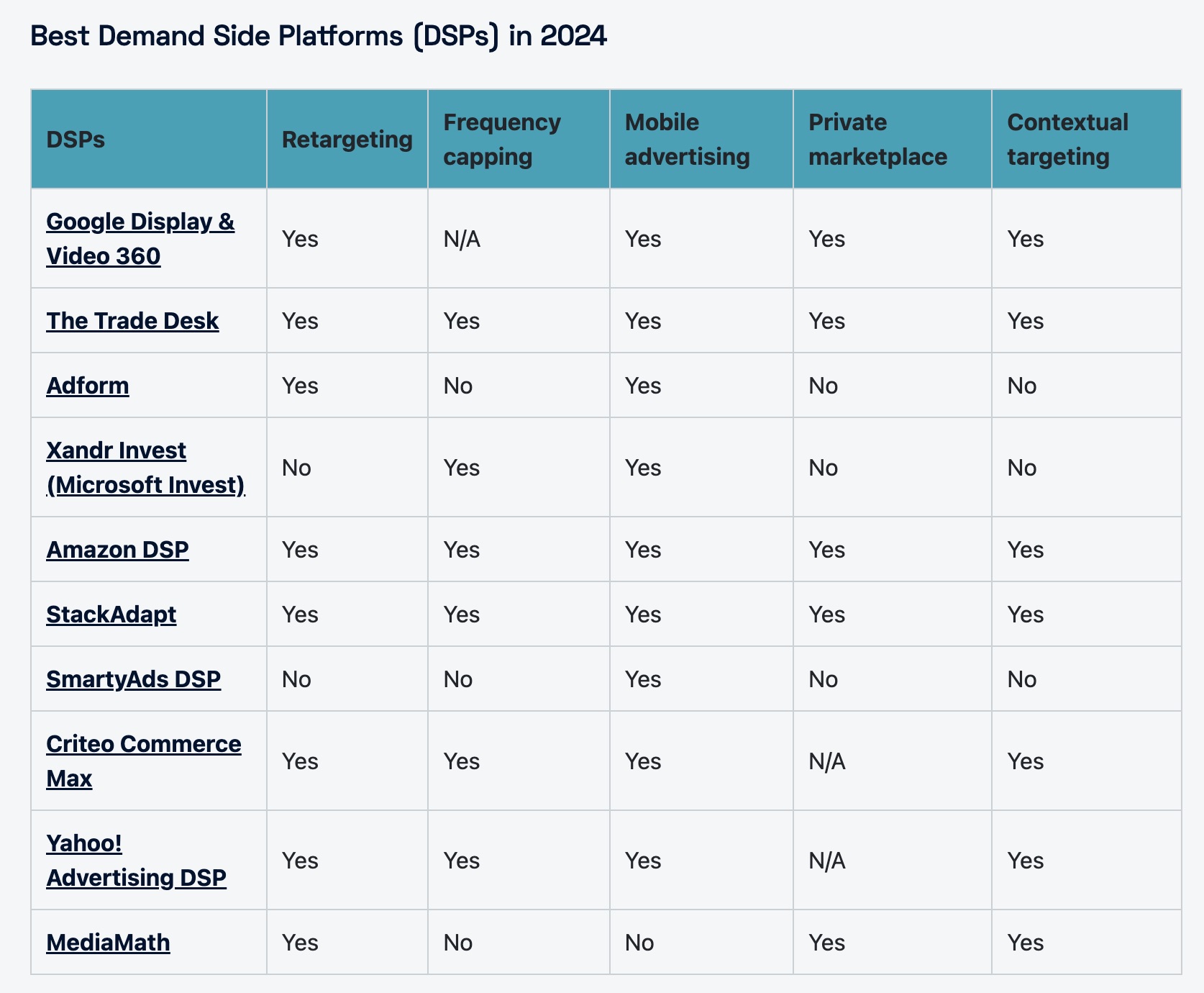Visit the Yahoo! Advertising DSP link
1204x993 pixels.
tap(136, 861)
